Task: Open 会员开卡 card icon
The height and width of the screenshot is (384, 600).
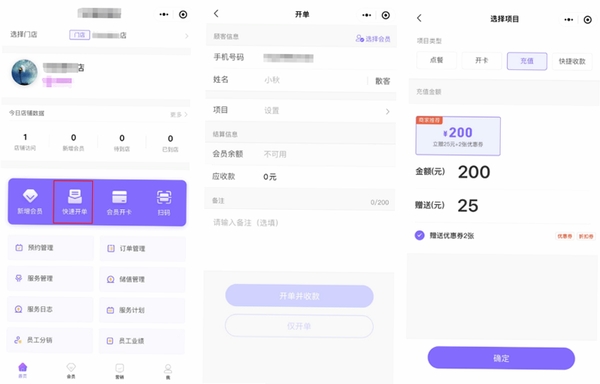Action: (x=119, y=197)
